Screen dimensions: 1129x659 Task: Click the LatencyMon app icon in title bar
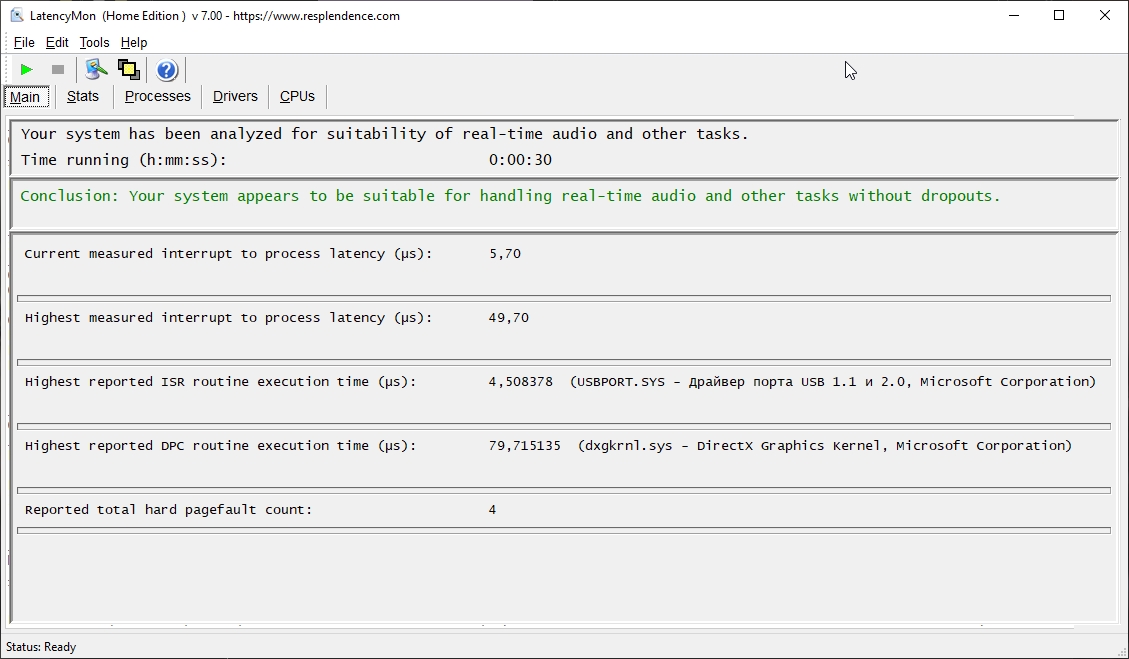pyautogui.click(x=17, y=16)
